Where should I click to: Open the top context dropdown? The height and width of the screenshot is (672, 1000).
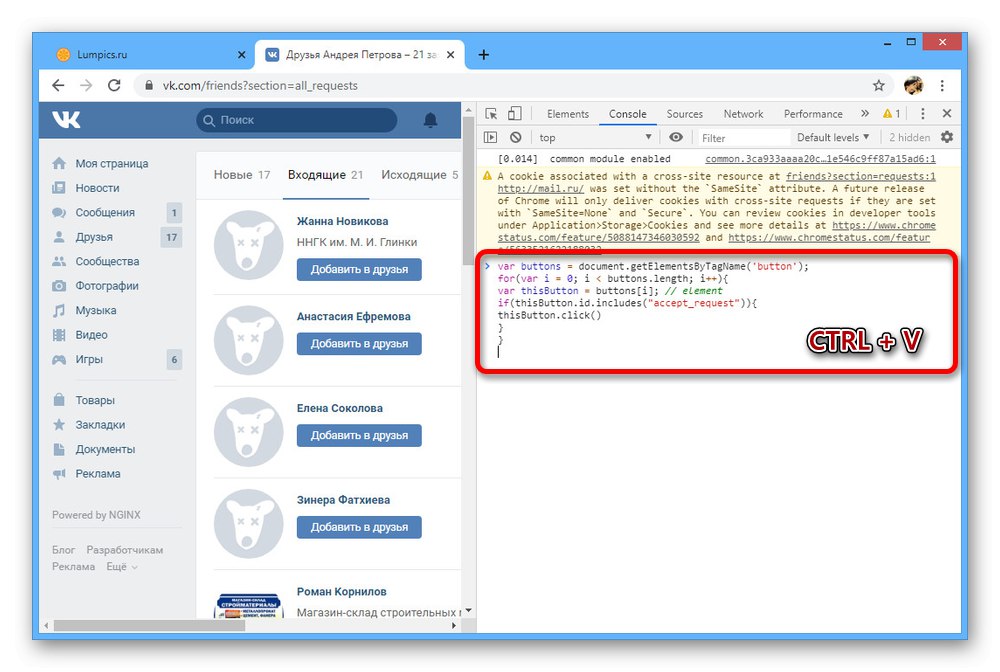pyautogui.click(x=595, y=137)
